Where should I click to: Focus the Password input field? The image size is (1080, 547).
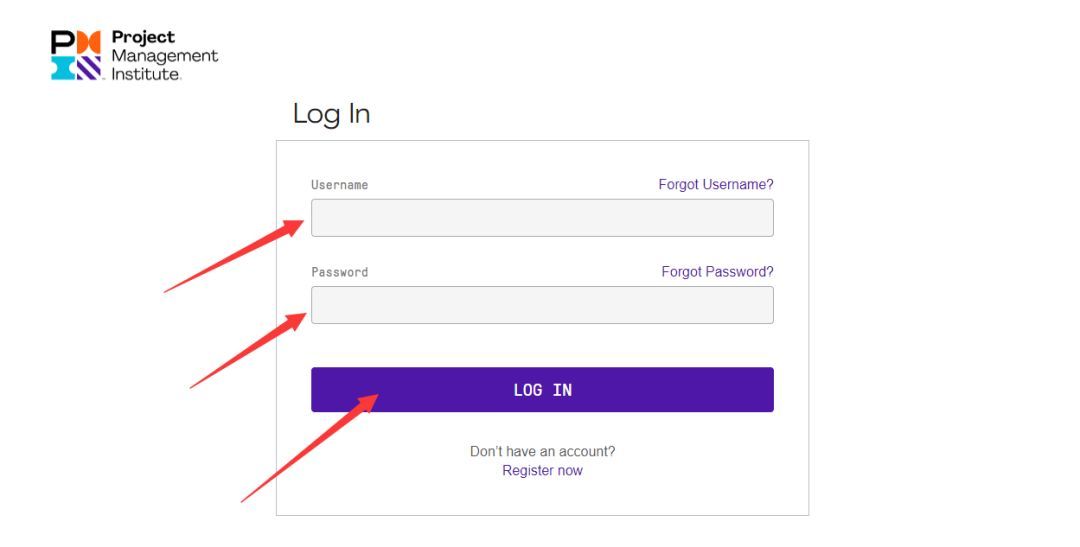tap(542, 305)
